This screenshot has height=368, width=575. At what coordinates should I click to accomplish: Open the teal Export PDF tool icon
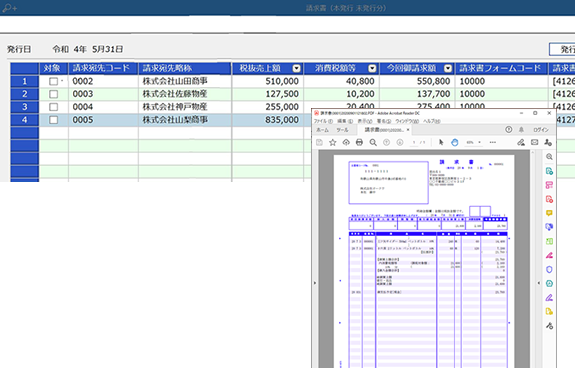pos(549,171)
